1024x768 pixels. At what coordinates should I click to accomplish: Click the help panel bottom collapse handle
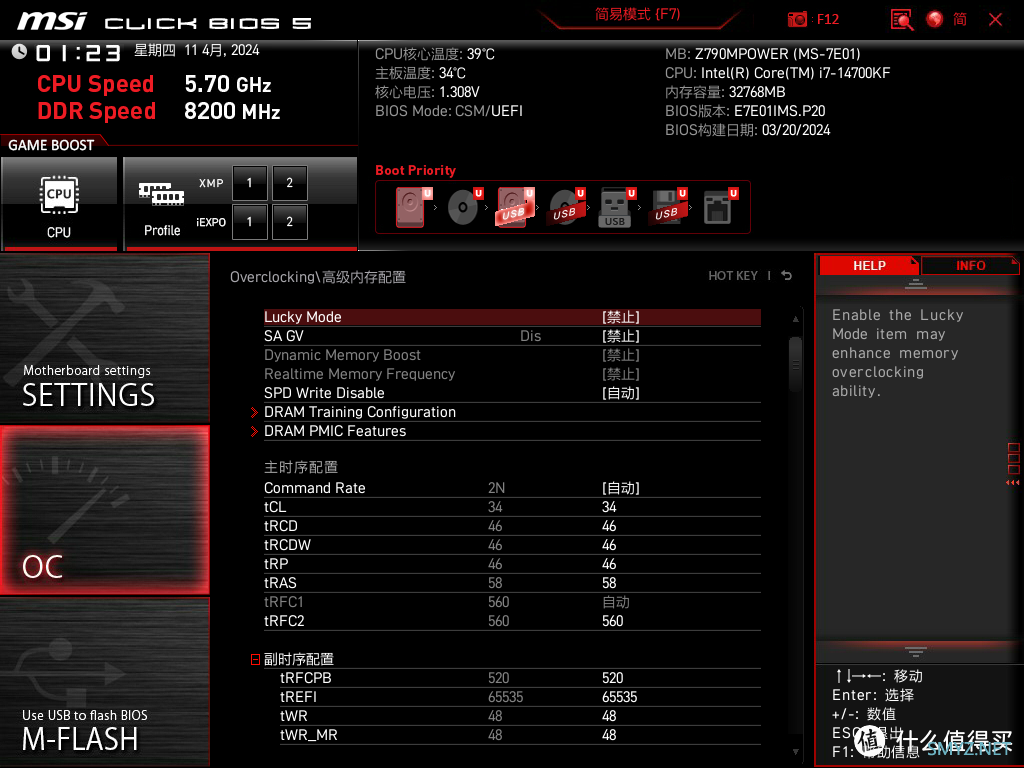(916, 652)
